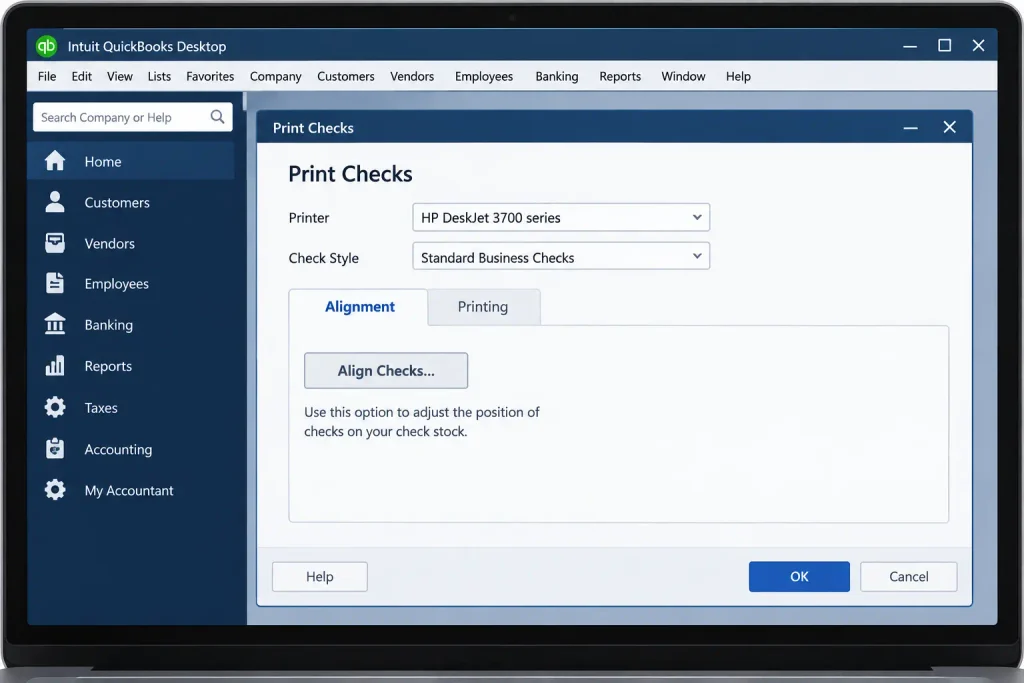1024x683 pixels.
Task: Select the Alignment tab
Action: point(359,307)
